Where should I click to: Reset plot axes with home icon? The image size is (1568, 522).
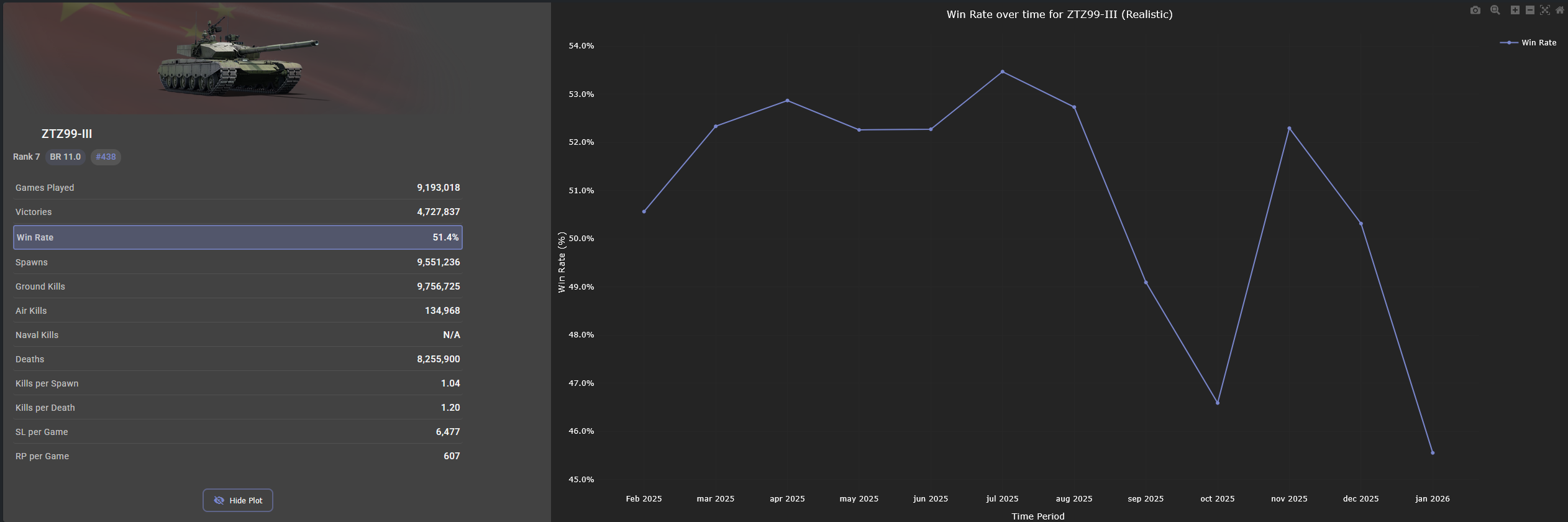click(x=1559, y=10)
